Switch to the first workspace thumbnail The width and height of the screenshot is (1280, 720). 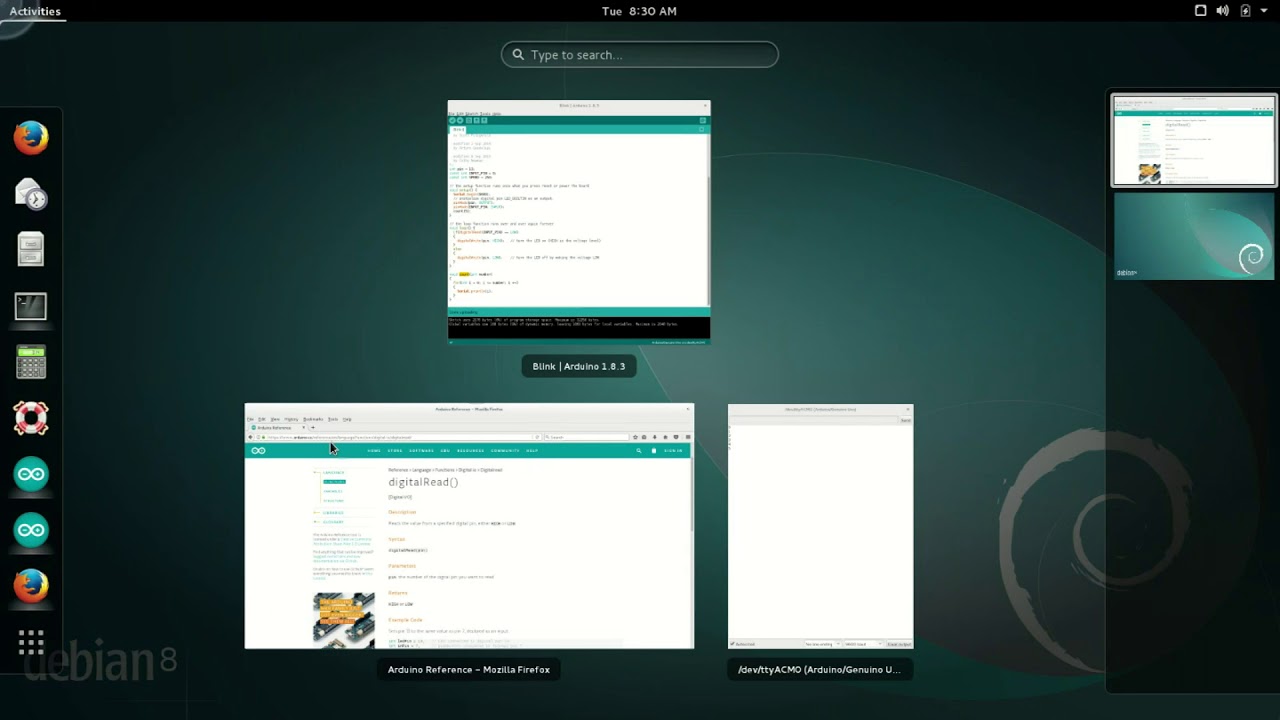click(1194, 140)
